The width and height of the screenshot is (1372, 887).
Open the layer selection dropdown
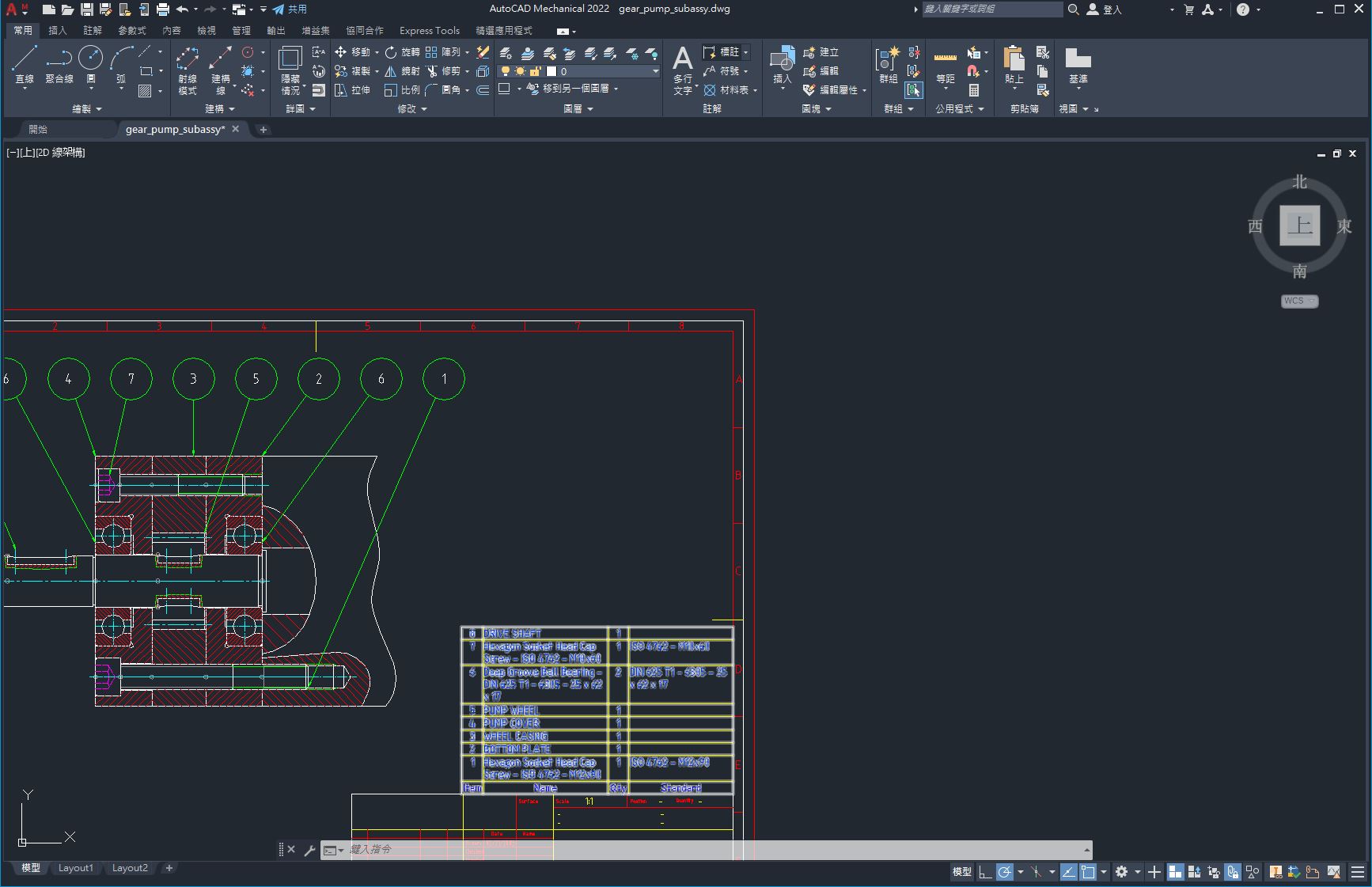(655, 71)
